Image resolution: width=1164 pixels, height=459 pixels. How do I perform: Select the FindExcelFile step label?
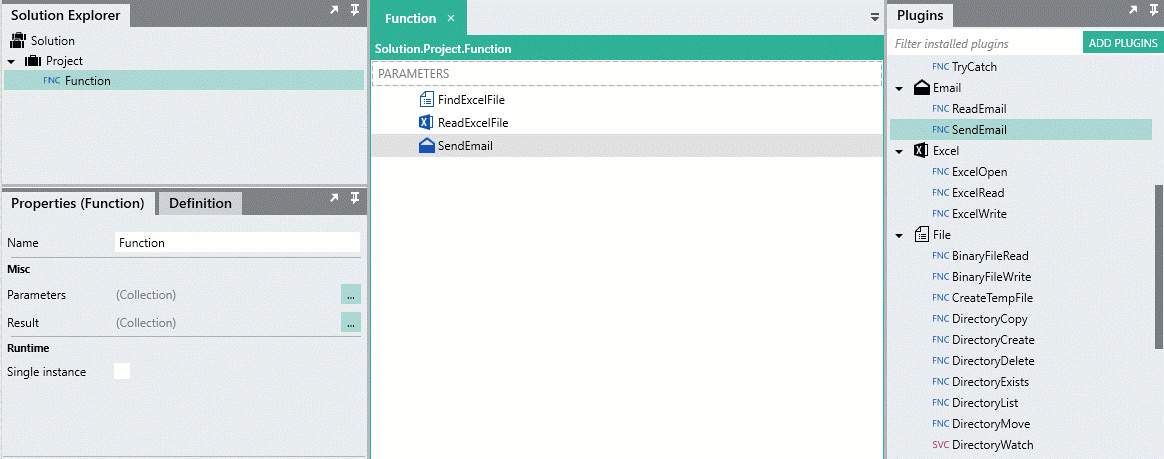coord(471,100)
